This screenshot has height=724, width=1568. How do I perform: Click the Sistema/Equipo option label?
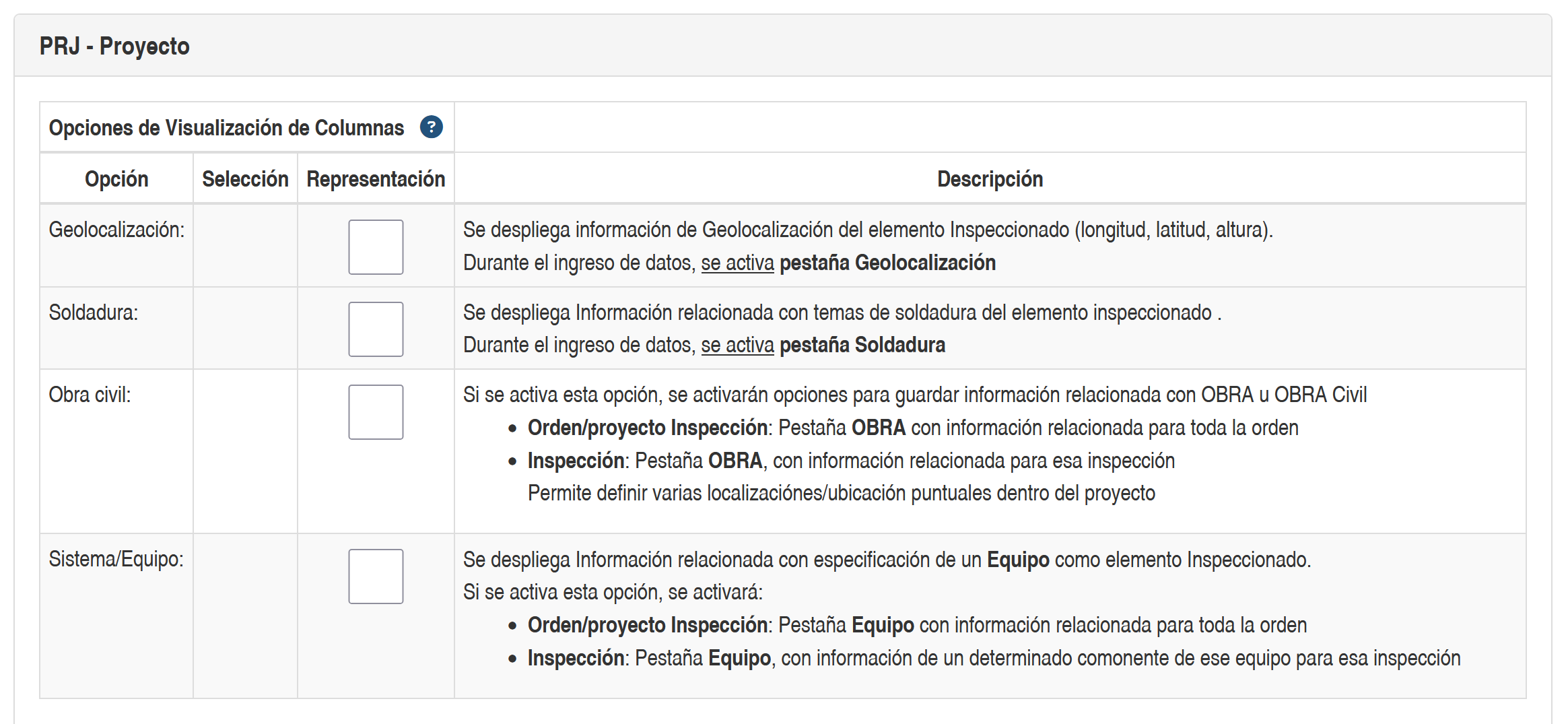point(116,559)
